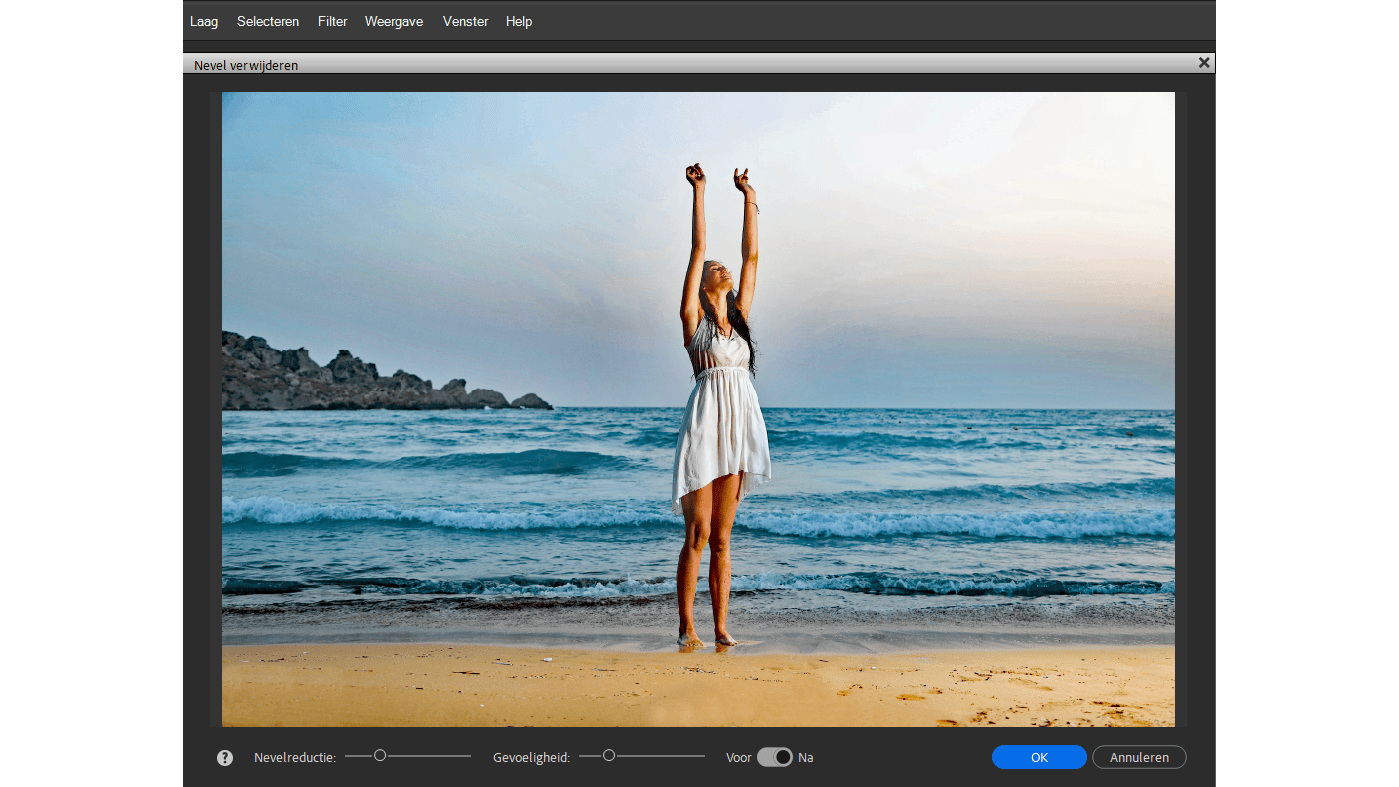Open the Selecteren menu

pyautogui.click(x=268, y=21)
